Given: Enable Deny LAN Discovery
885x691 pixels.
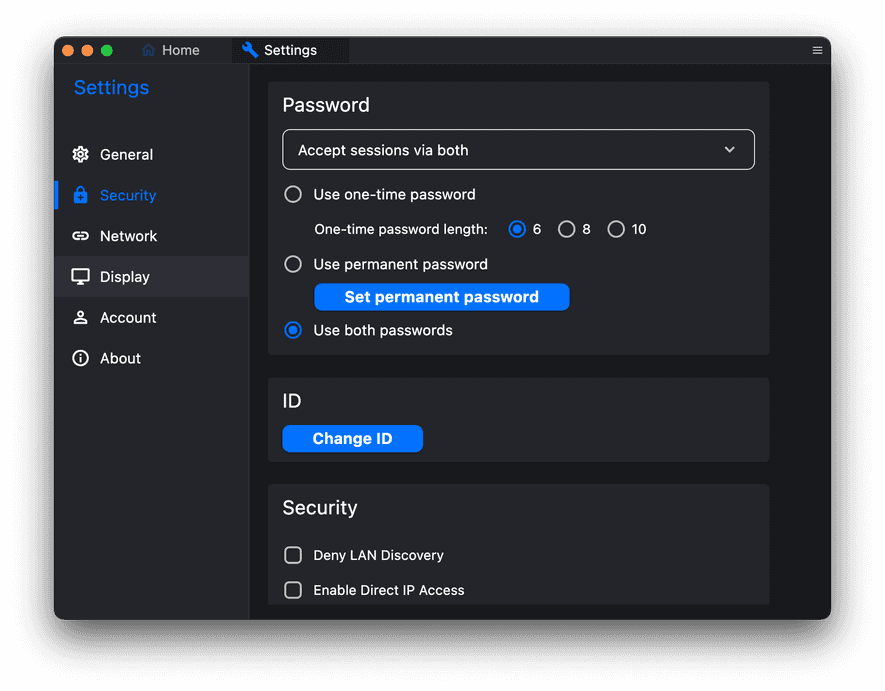Looking at the screenshot, I should [293, 555].
